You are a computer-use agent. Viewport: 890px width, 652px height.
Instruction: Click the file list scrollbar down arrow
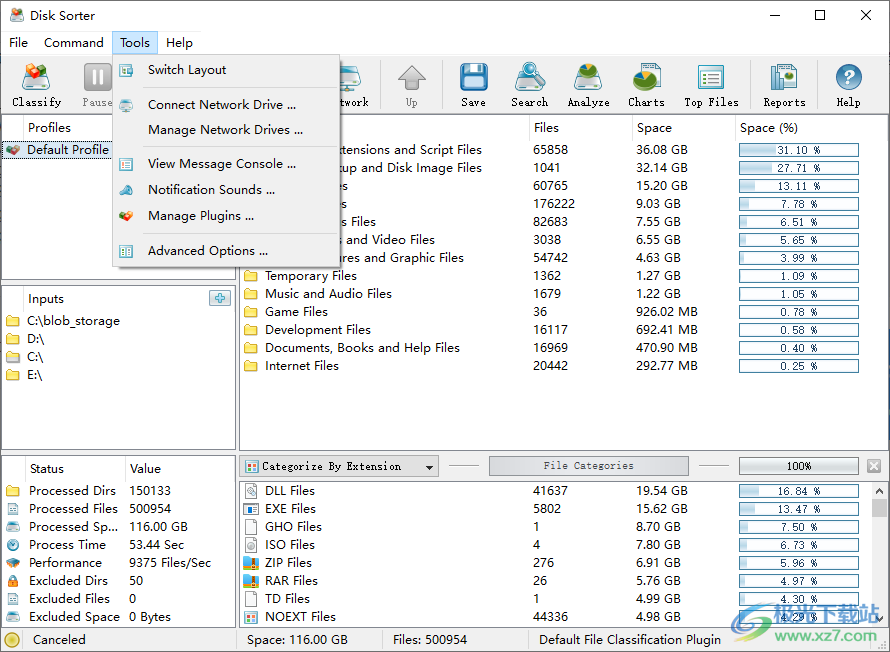(879, 619)
